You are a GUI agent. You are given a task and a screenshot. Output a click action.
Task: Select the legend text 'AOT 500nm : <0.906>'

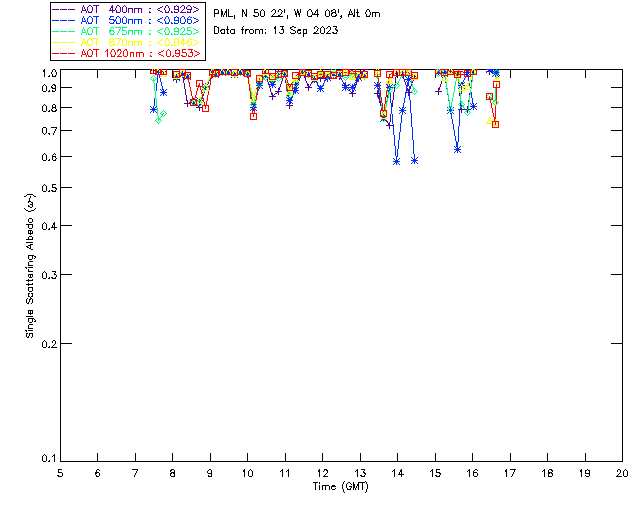140,20
